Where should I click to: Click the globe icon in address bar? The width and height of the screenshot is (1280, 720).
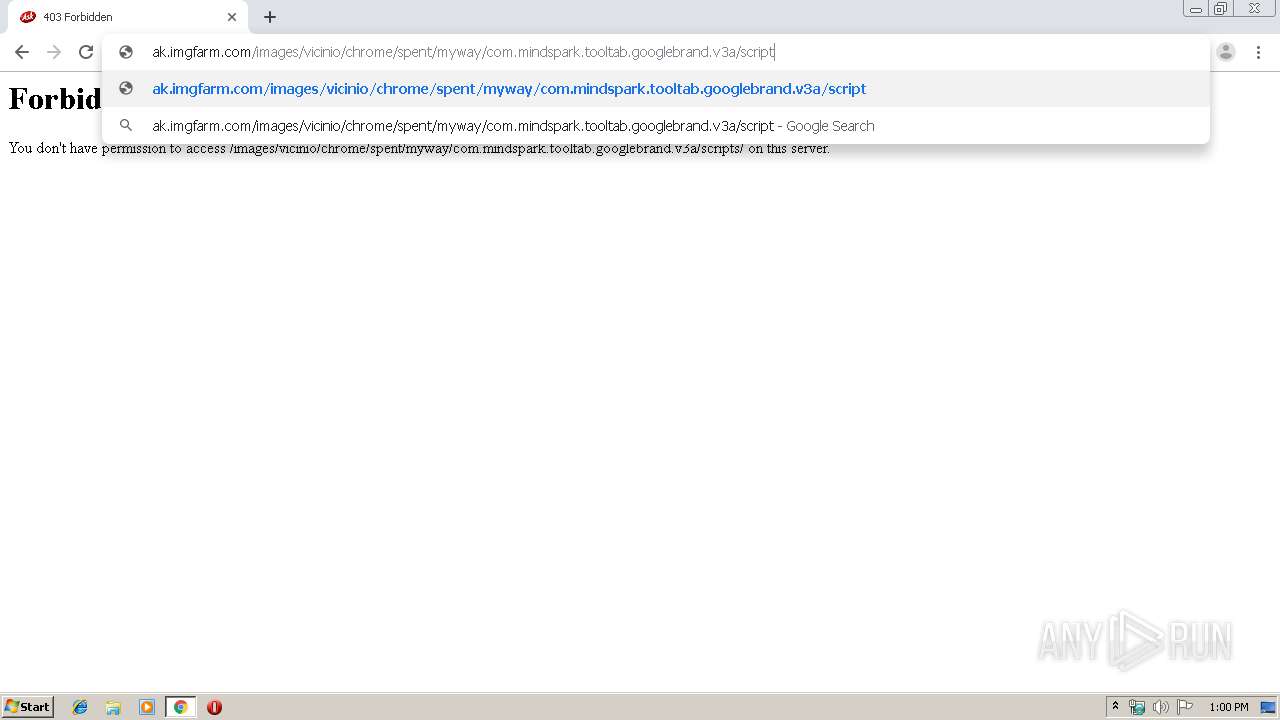[126, 52]
